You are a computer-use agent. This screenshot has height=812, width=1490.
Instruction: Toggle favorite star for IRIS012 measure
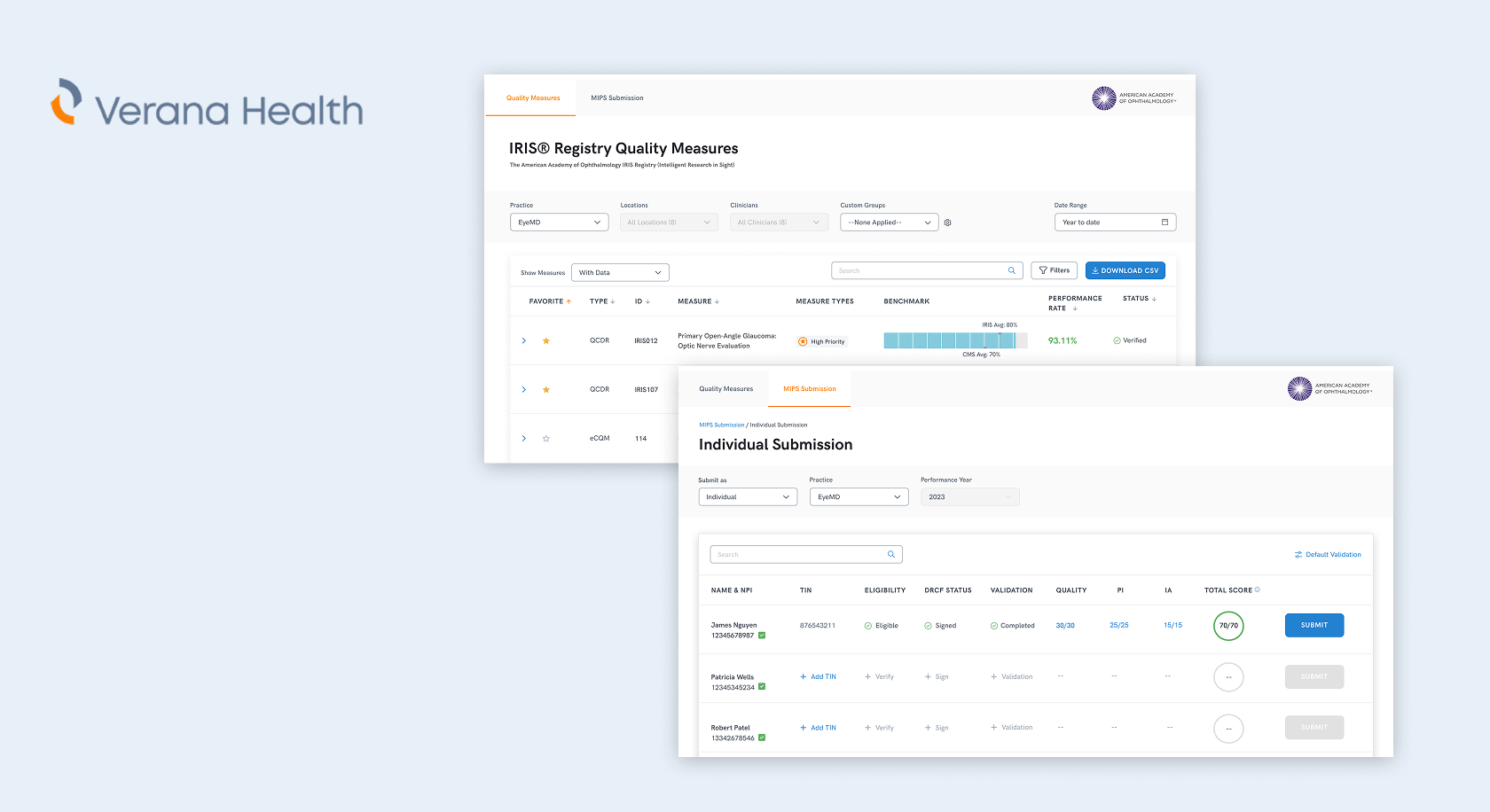(x=546, y=340)
